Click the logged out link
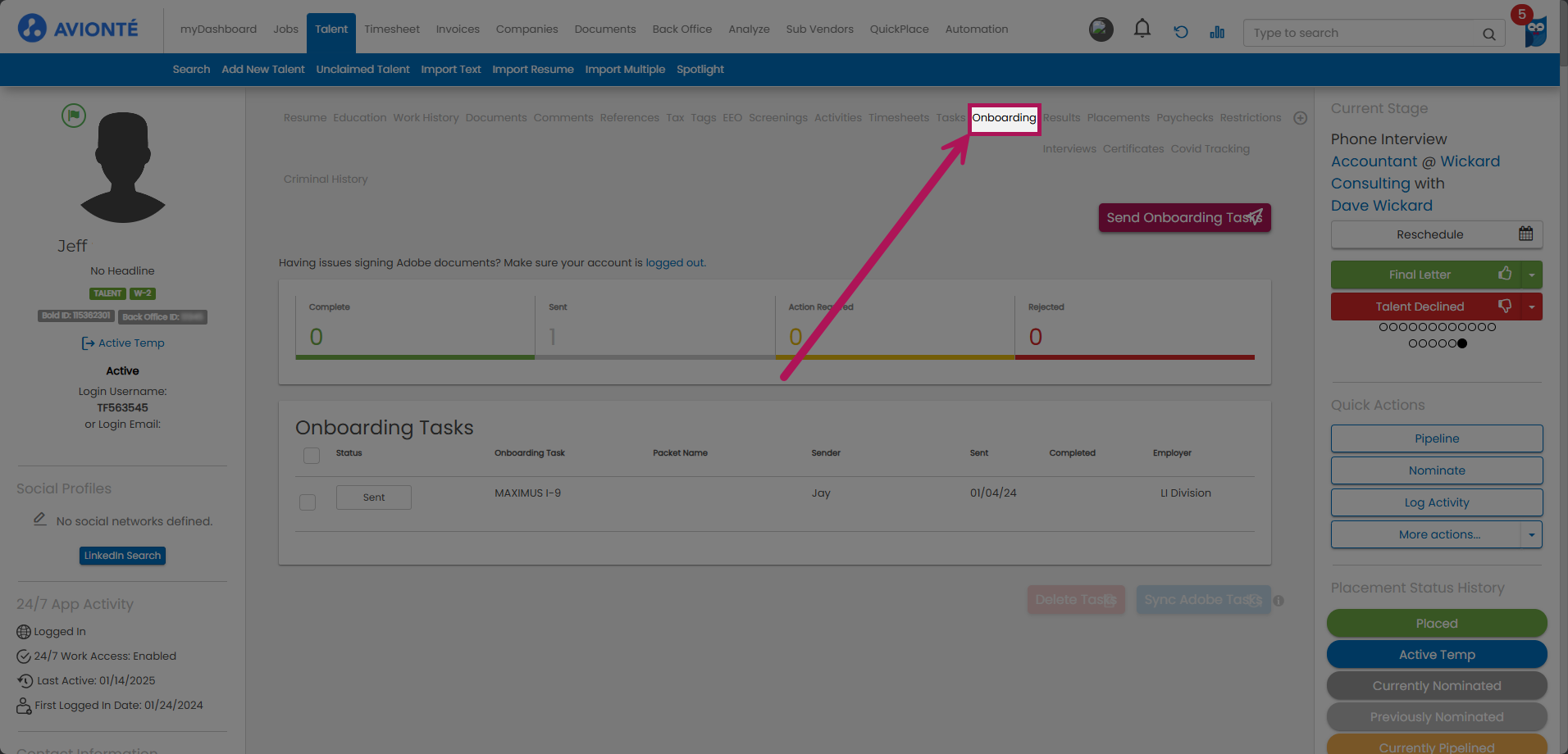The height and width of the screenshot is (754, 1568). 674,263
